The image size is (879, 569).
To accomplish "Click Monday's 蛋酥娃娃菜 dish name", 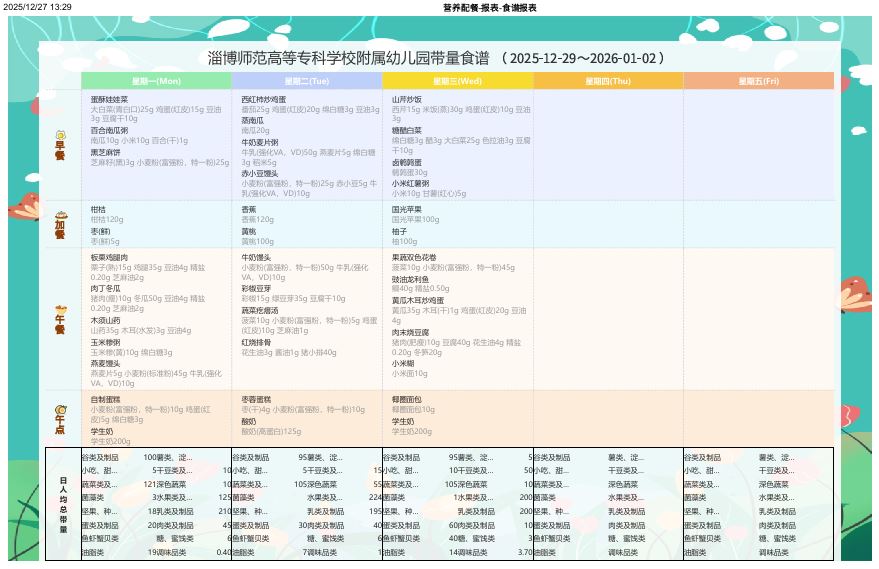I will pyautogui.click(x=109, y=100).
